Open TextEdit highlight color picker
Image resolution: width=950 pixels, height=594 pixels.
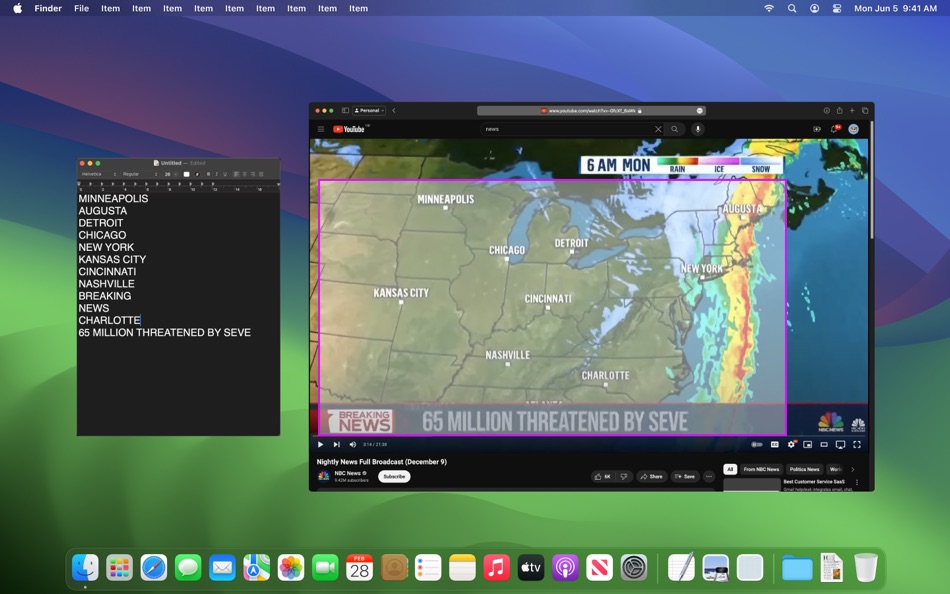(197, 174)
